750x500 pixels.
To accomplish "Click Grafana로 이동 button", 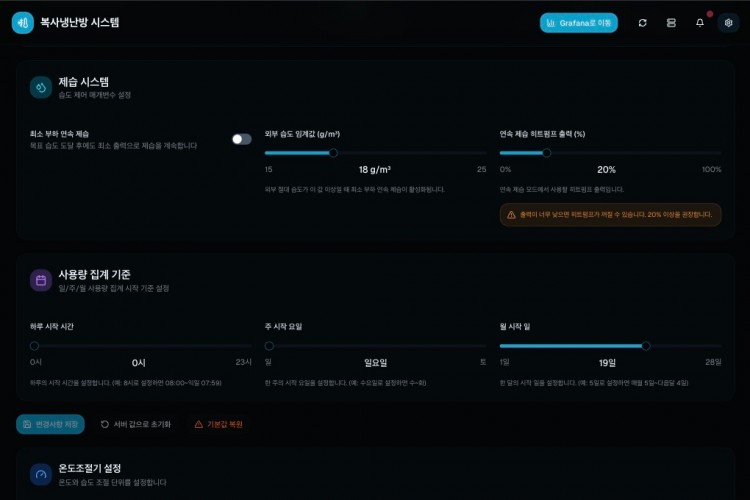I will click(x=578, y=22).
